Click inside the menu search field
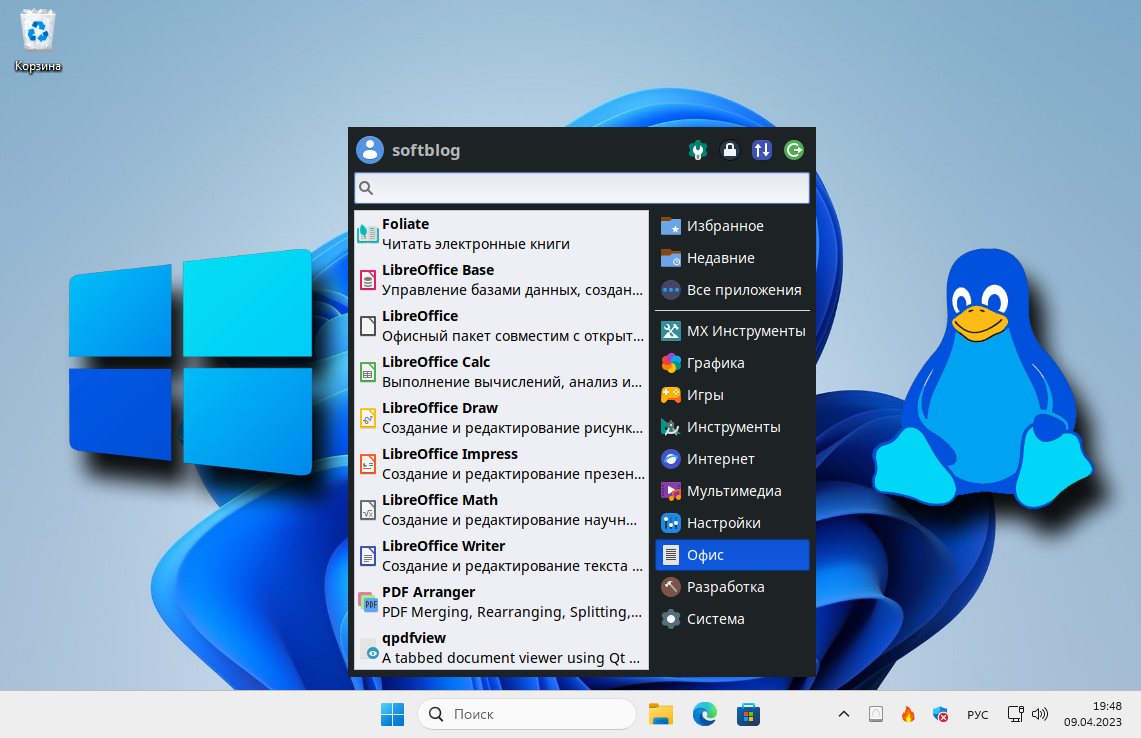The height and width of the screenshot is (738, 1141). [581, 188]
